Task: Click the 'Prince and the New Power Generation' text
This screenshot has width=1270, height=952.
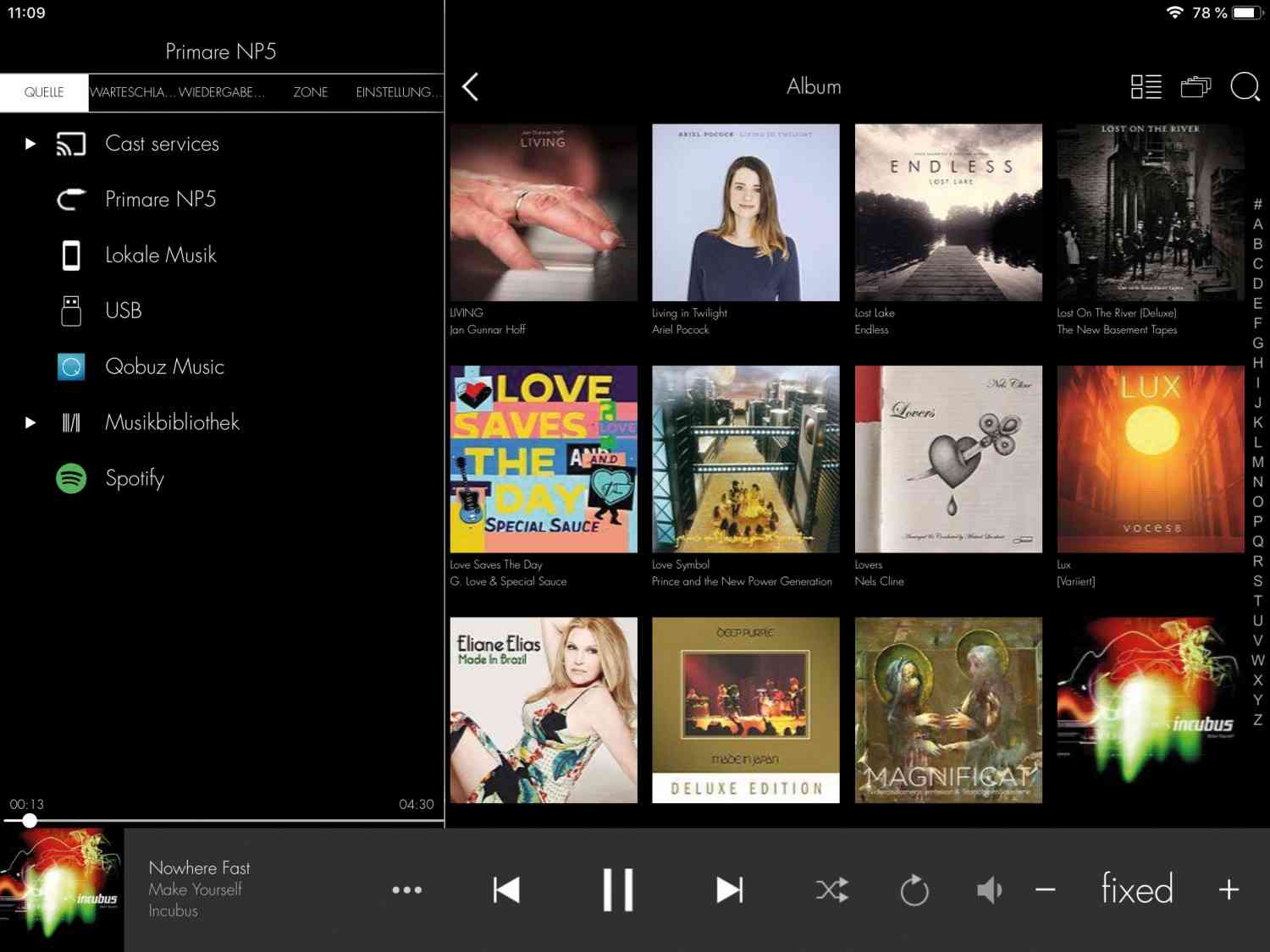Action: 742,581
